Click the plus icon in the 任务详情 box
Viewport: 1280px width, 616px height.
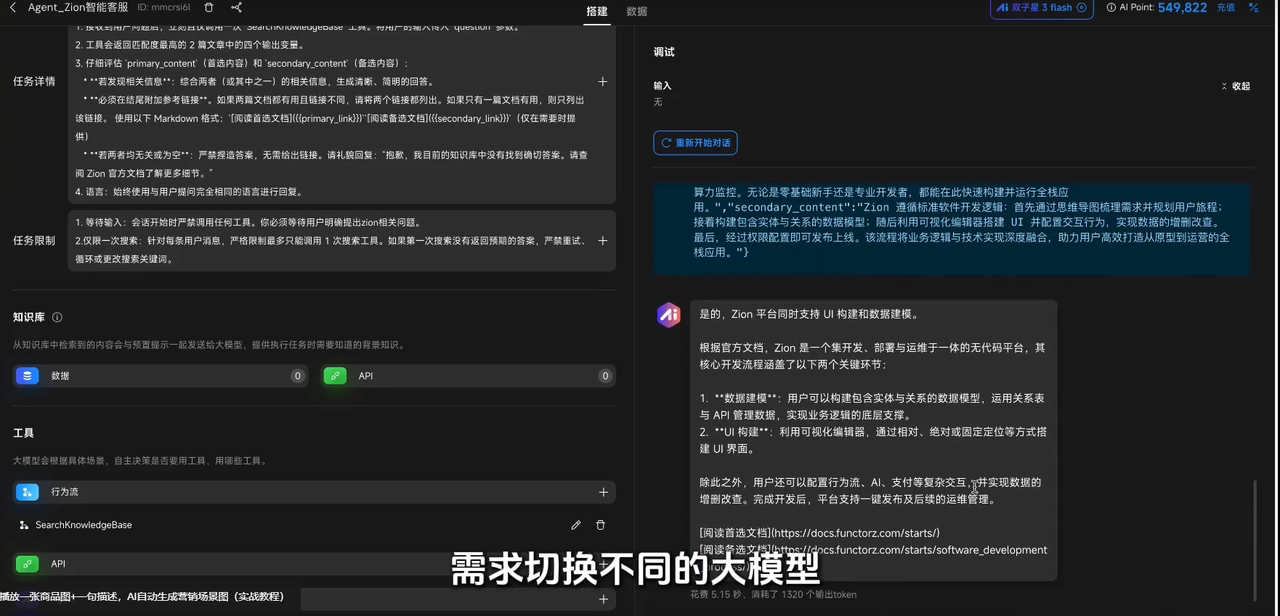[602, 82]
